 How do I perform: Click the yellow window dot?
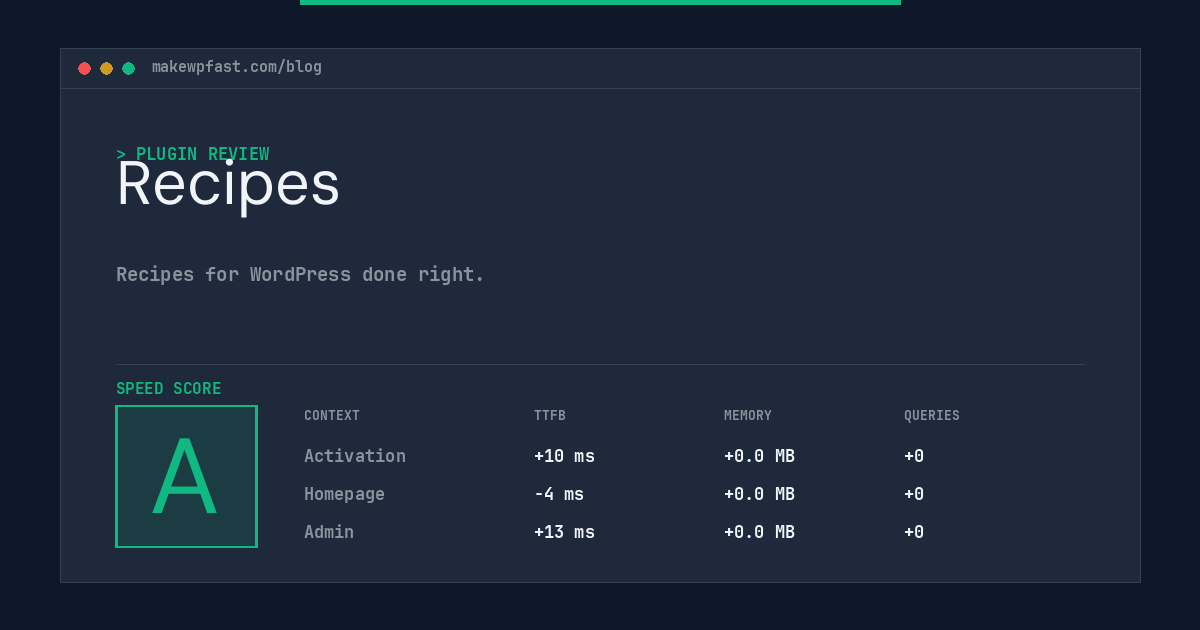[x=106, y=68]
